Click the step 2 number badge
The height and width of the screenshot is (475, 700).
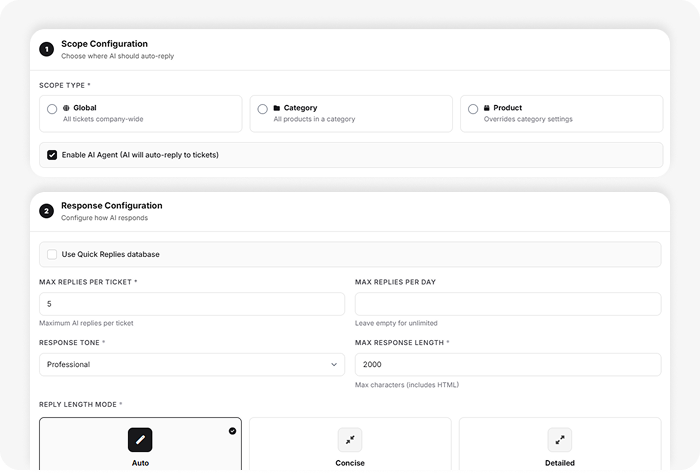click(46, 211)
